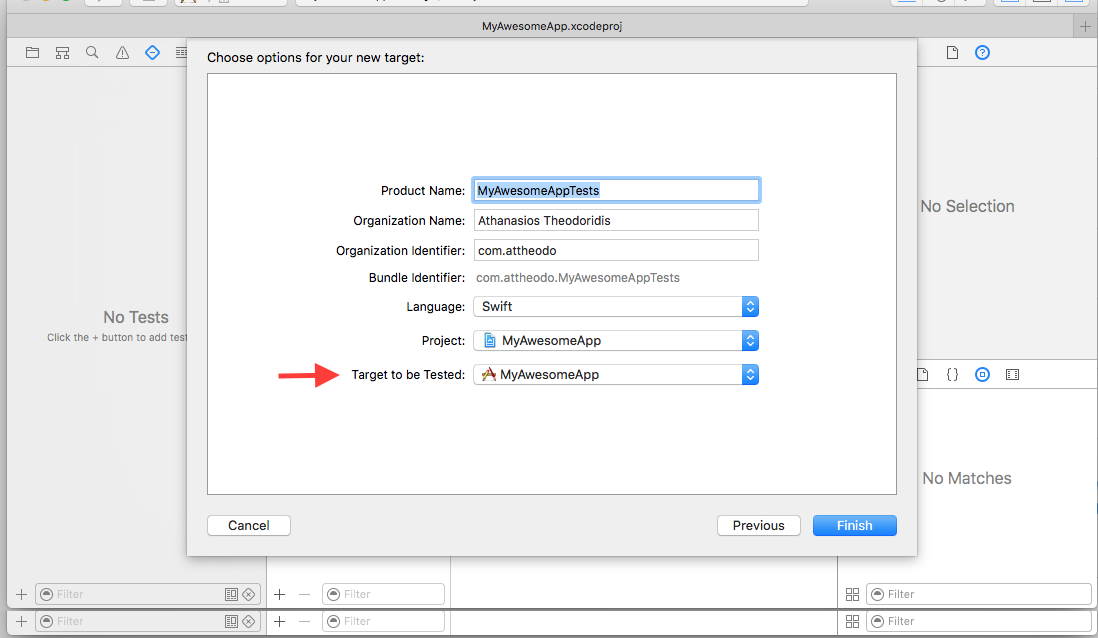Screen dimensions: 1098x638
Task: Click the 'No Matches' library text
Action: click(967, 478)
